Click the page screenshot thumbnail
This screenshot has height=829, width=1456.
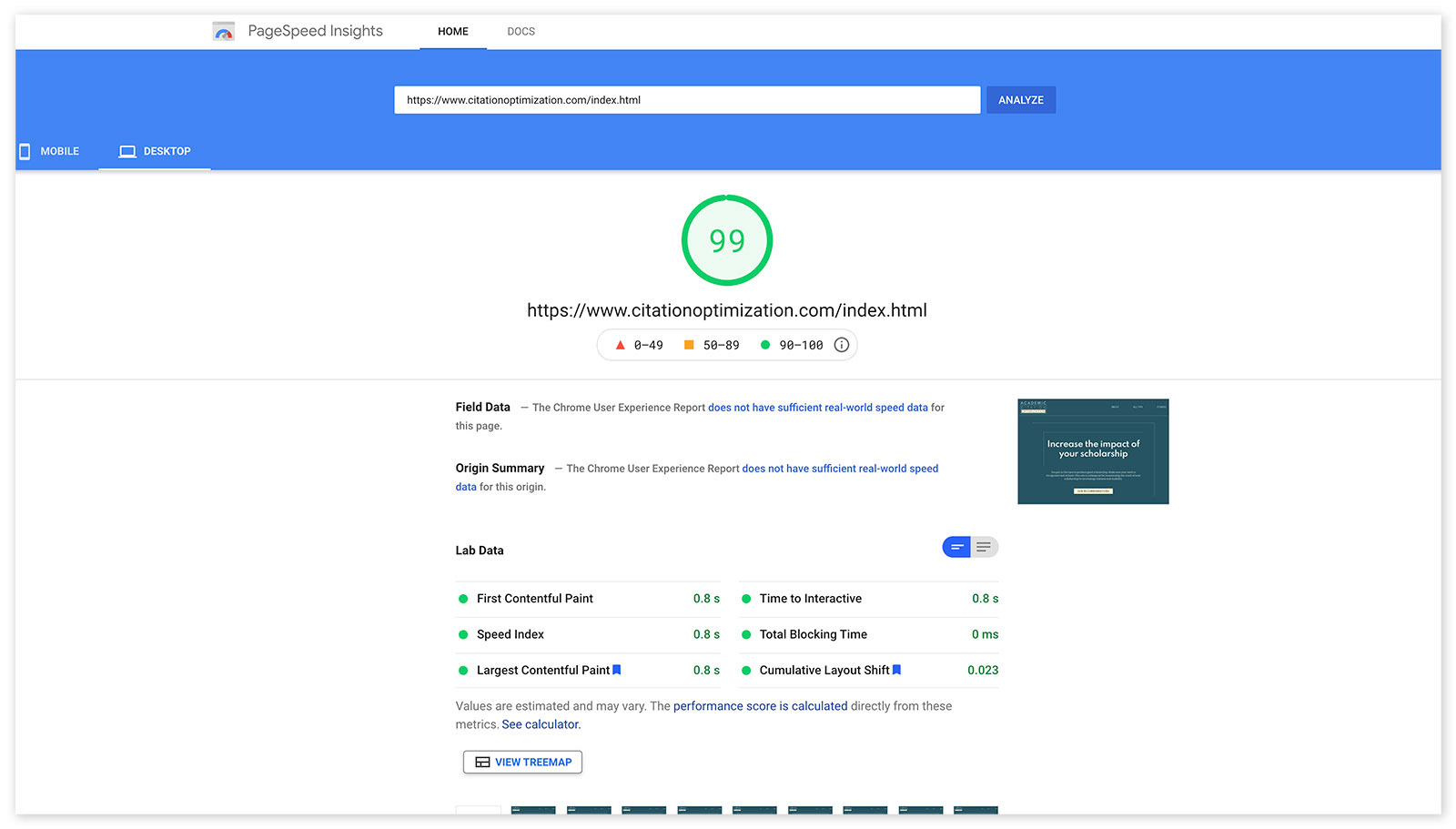coord(1093,451)
